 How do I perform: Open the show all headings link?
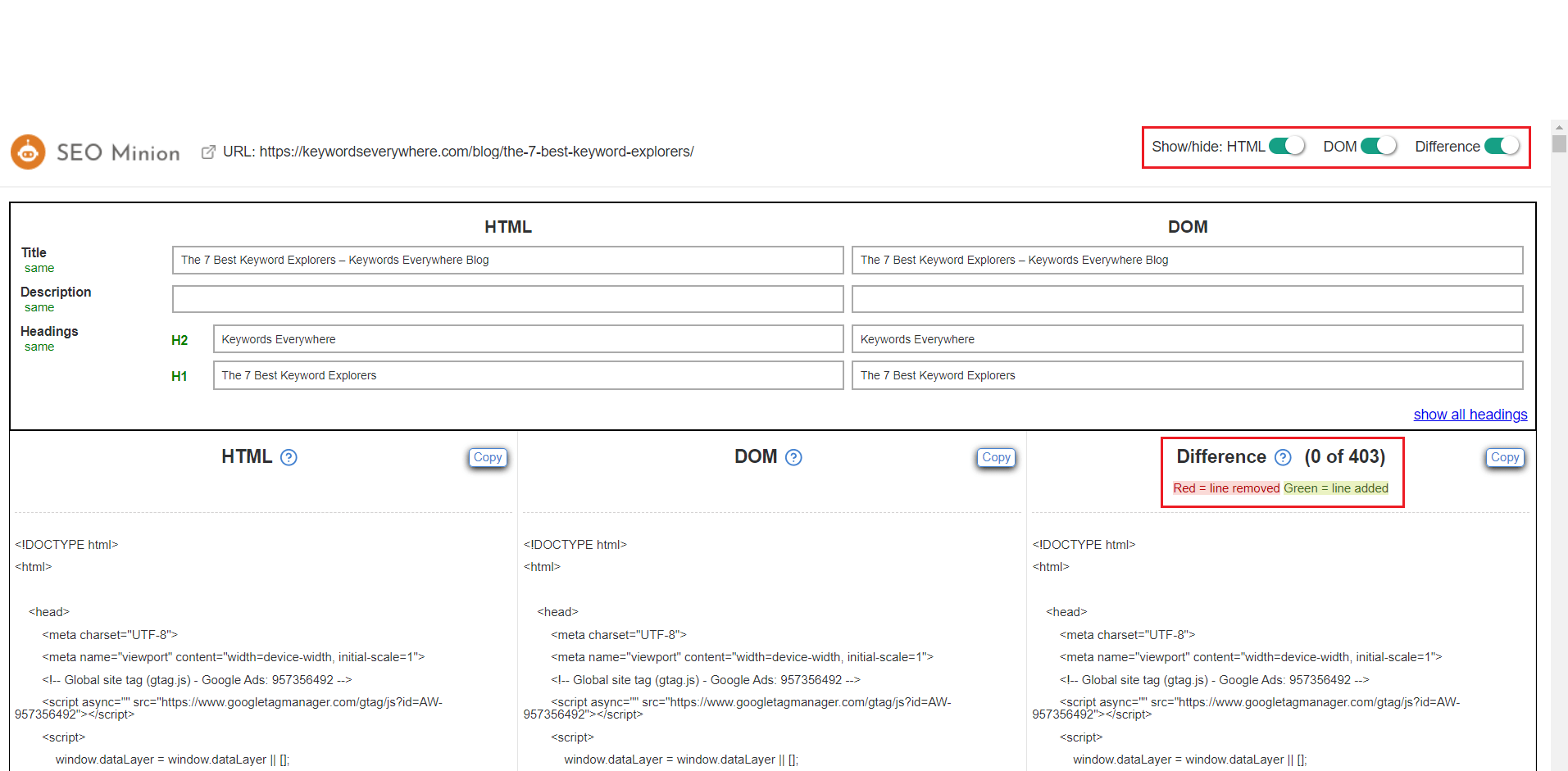click(1470, 415)
